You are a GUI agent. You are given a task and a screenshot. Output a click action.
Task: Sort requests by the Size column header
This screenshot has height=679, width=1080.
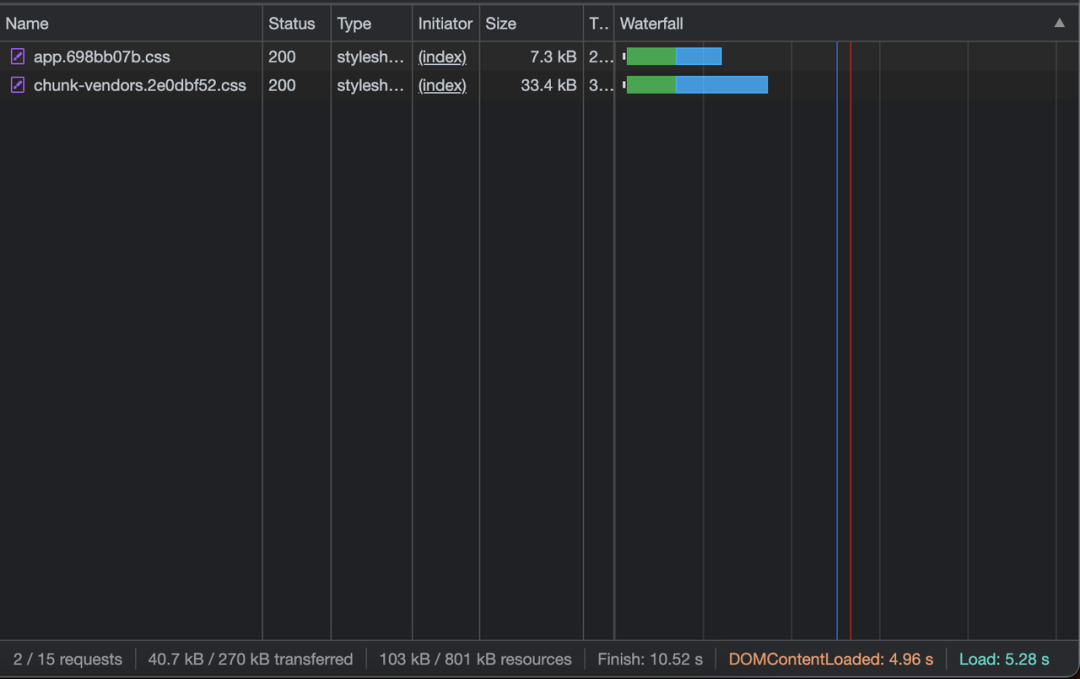click(x=501, y=23)
